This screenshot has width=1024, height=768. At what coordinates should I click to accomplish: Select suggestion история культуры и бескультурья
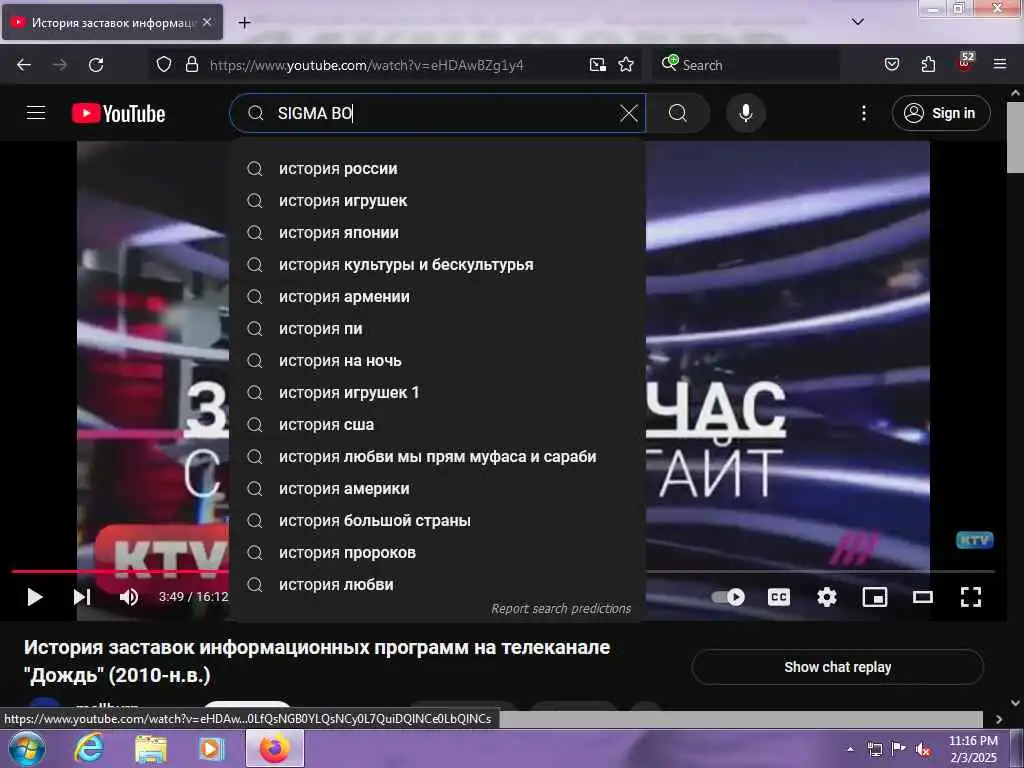pyautogui.click(x=438, y=264)
